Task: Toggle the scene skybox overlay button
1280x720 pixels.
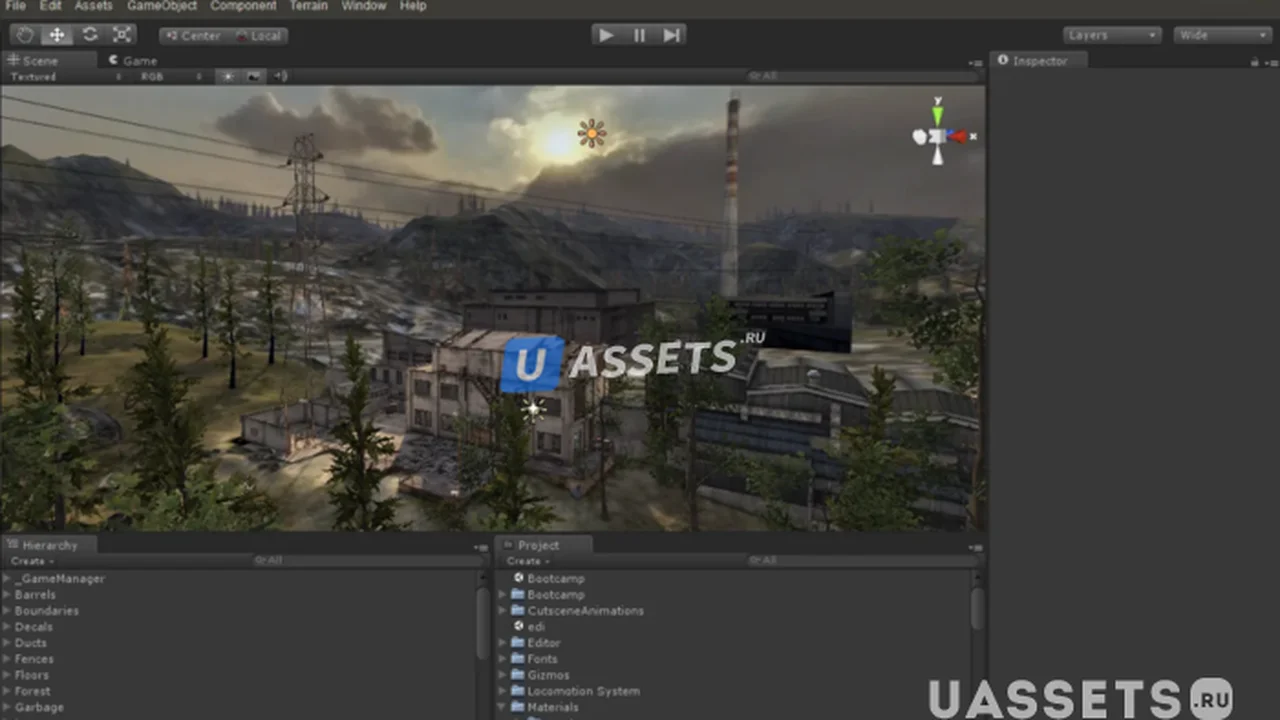Action: pyautogui.click(x=253, y=76)
